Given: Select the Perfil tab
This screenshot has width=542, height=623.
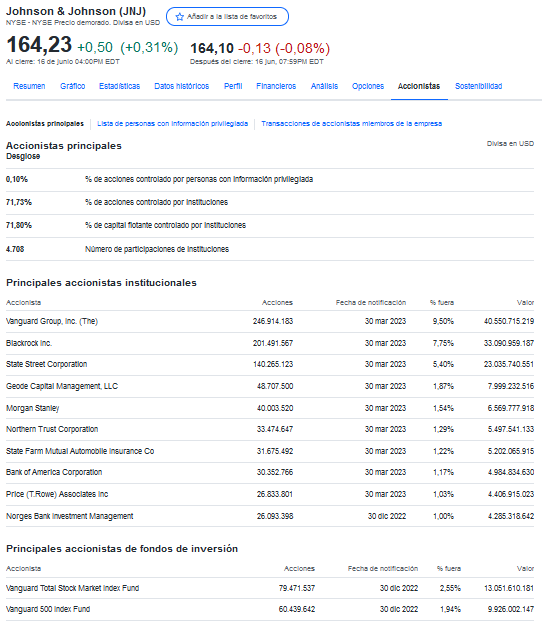Looking at the screenshot, I should tap(233, 86).
